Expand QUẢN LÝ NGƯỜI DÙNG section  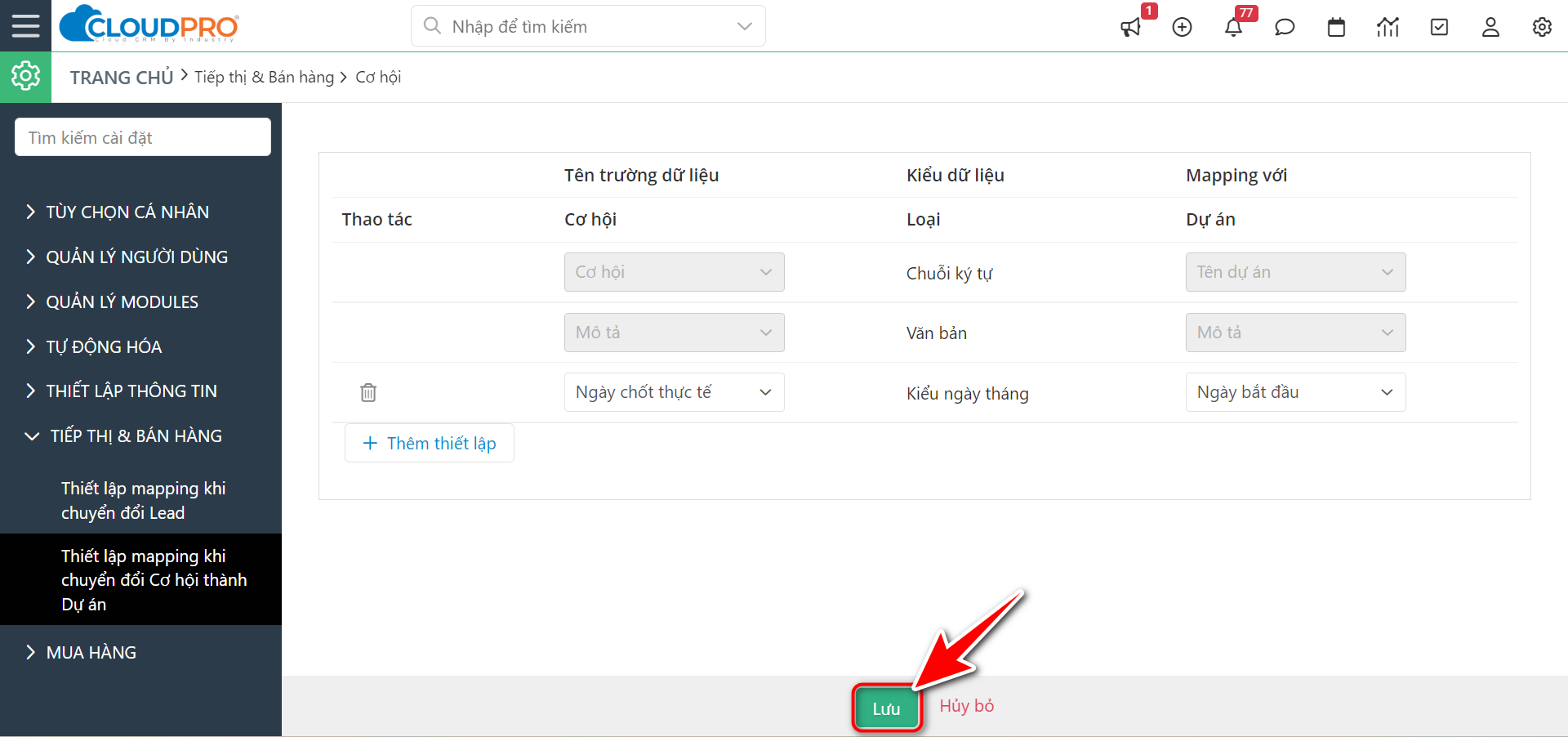click(136, 257)
